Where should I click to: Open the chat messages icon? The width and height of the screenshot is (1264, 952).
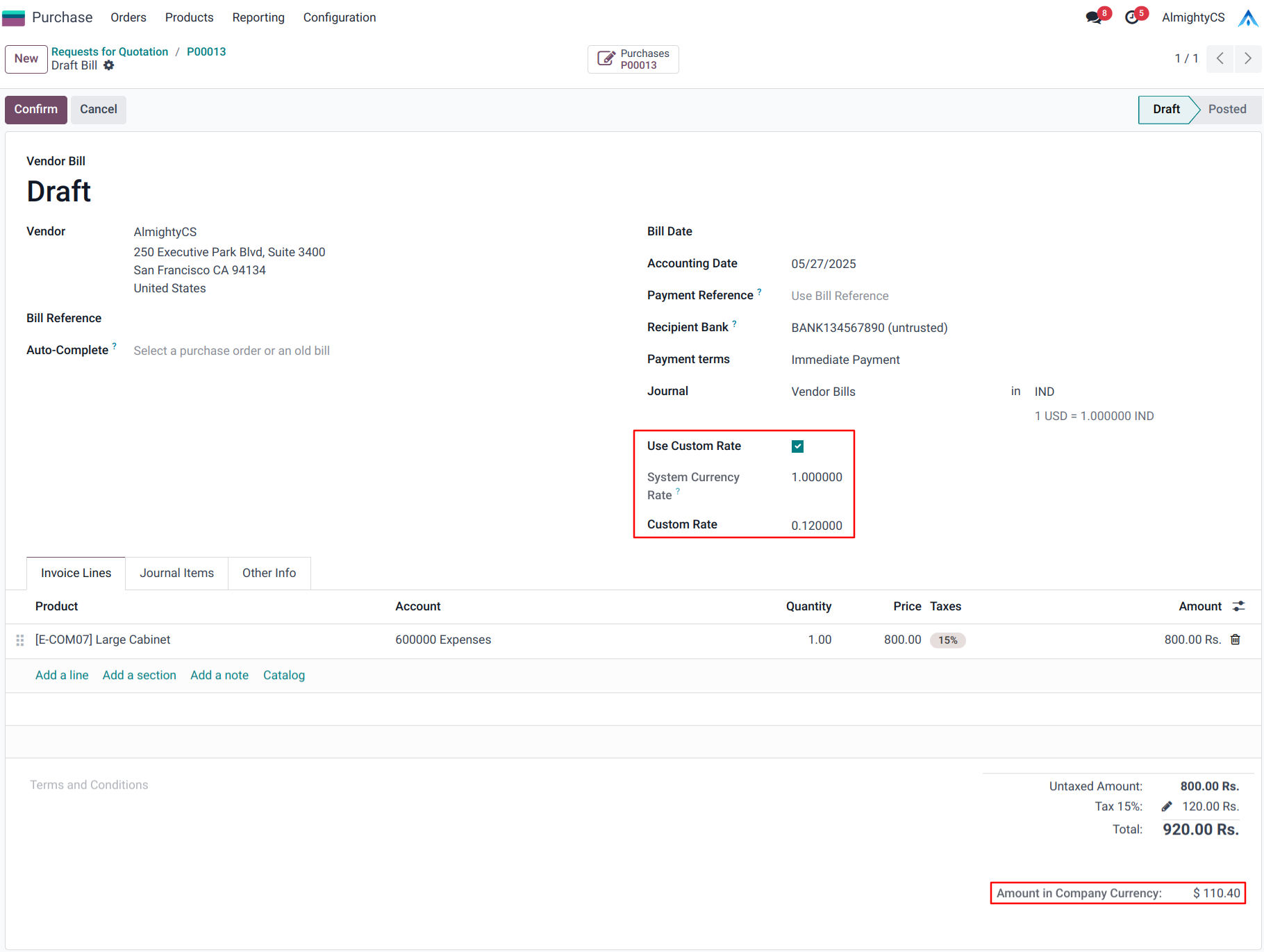coord(1094,17)
